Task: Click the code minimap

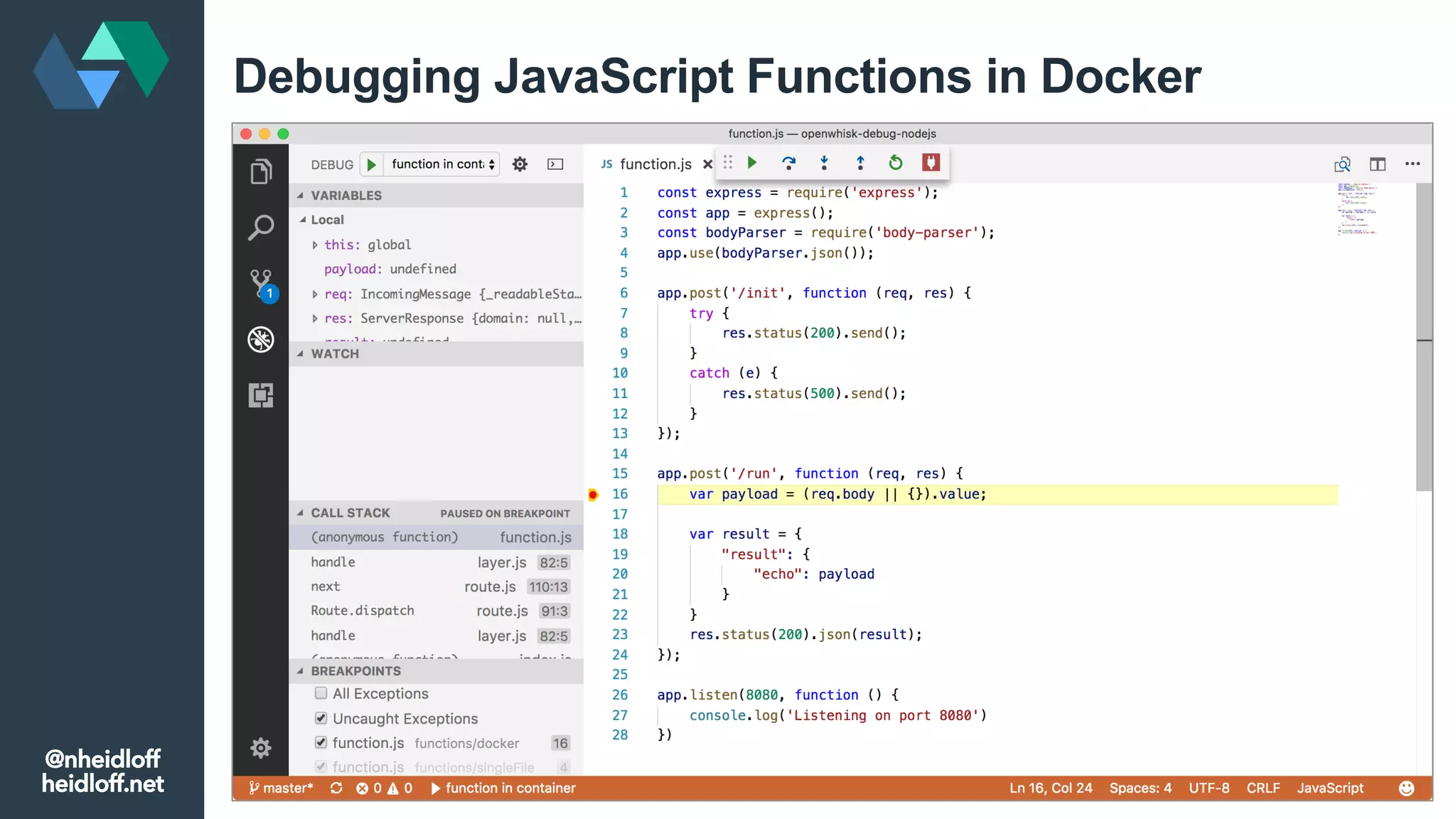Action: pos(1357,209)
